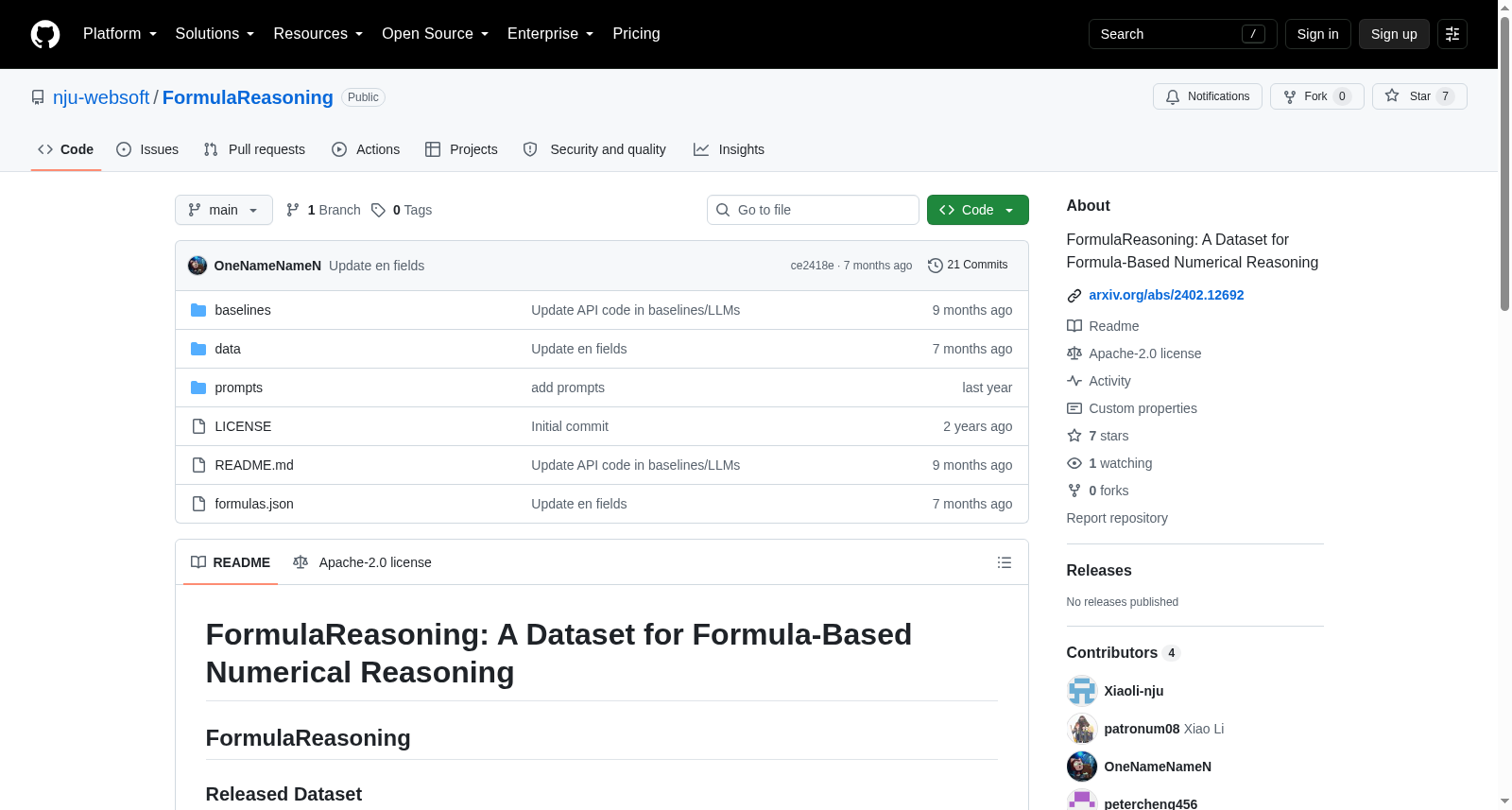Switch to the Insights tab

coord(729,149)
